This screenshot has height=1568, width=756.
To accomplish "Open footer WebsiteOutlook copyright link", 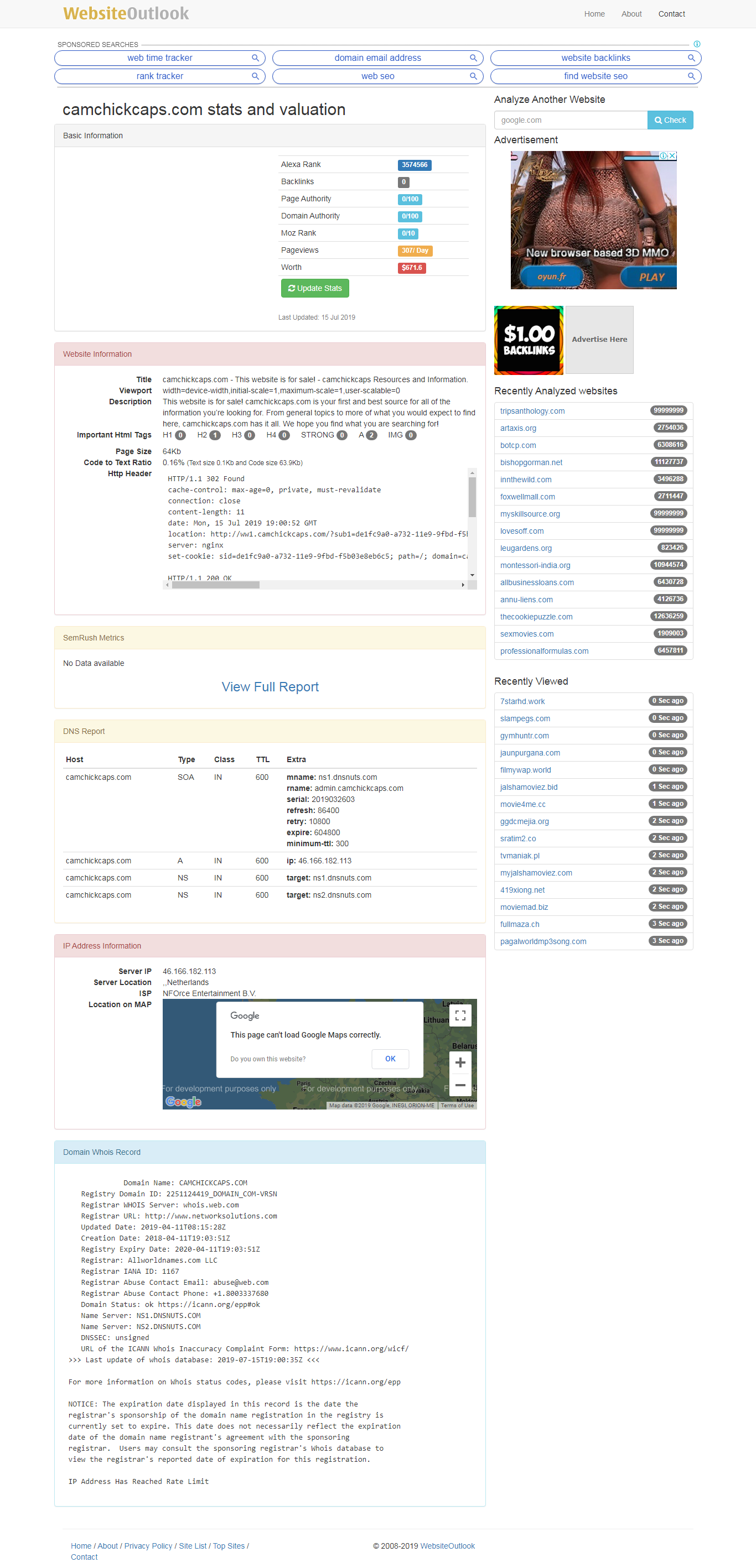I will point(447,1546).
